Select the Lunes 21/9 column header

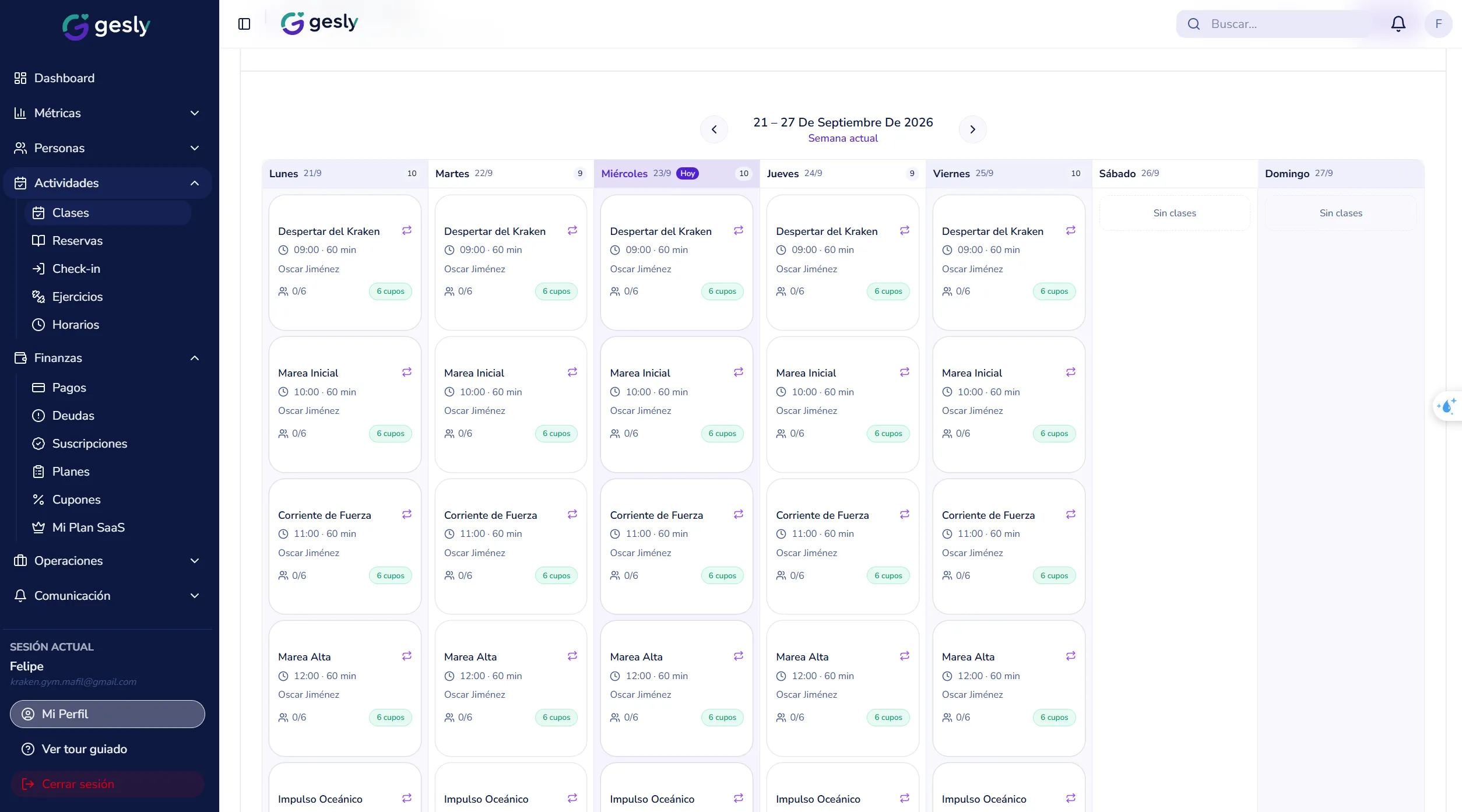(345, 174)
